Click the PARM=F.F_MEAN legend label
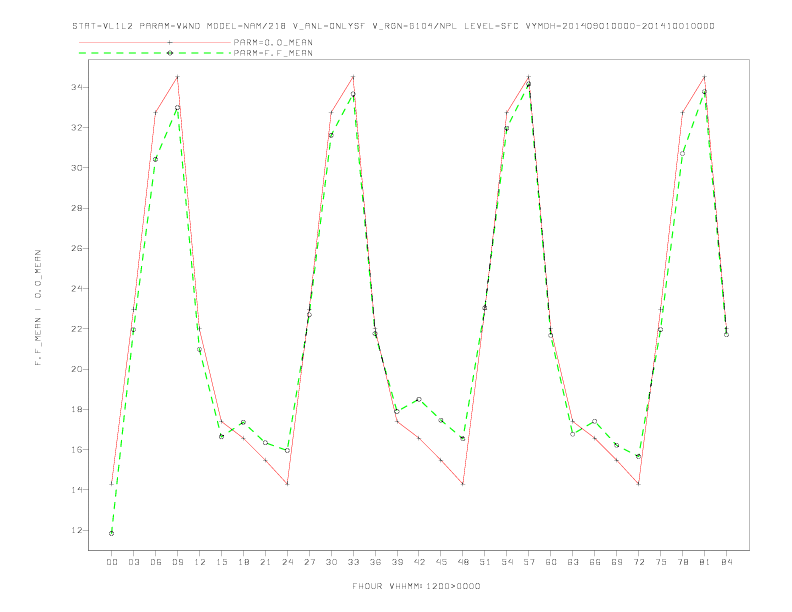This screenshot has height=612, width=792. [x=273, y=53]
